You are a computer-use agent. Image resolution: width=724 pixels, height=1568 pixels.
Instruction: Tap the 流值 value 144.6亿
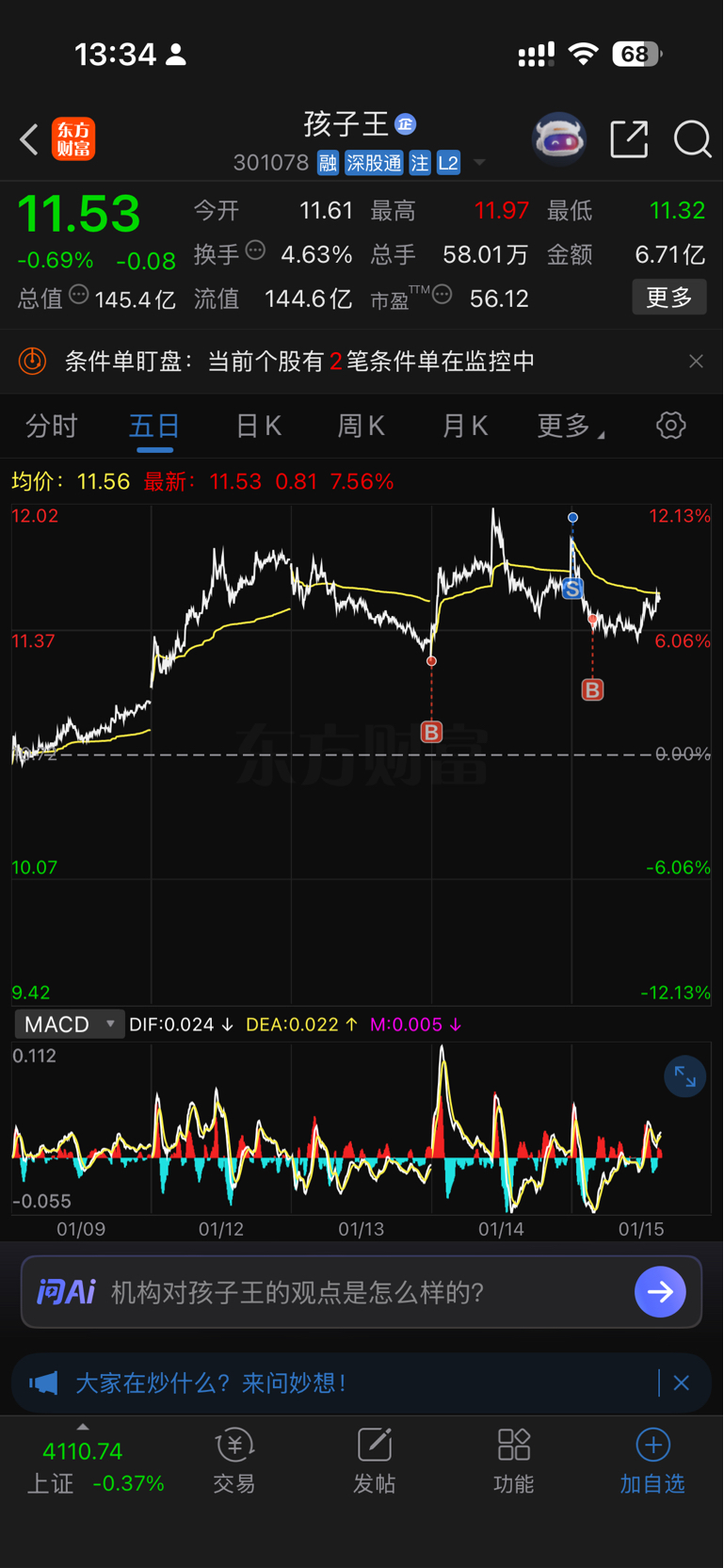308,299
